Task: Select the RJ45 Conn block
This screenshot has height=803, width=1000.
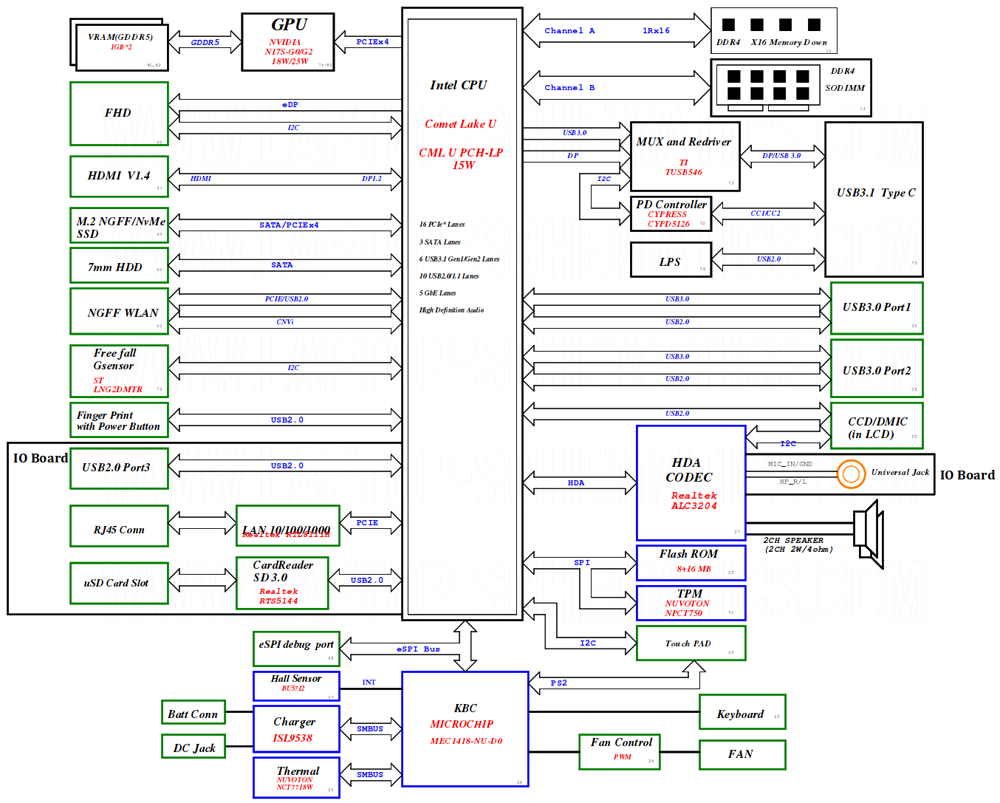Action: point(119,526)
